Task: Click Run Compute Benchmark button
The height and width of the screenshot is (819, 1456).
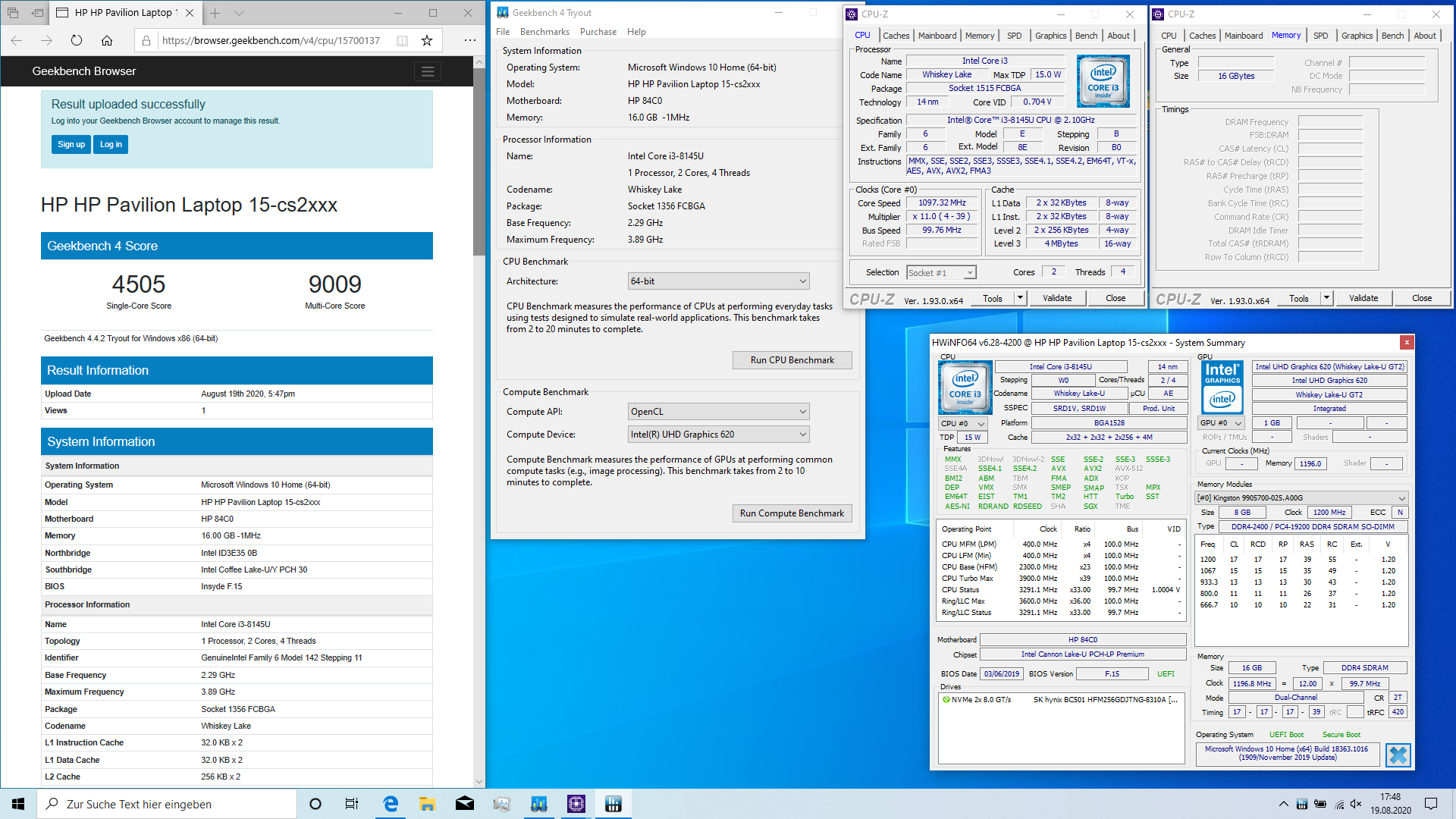Action: click(x=792, y=513)
